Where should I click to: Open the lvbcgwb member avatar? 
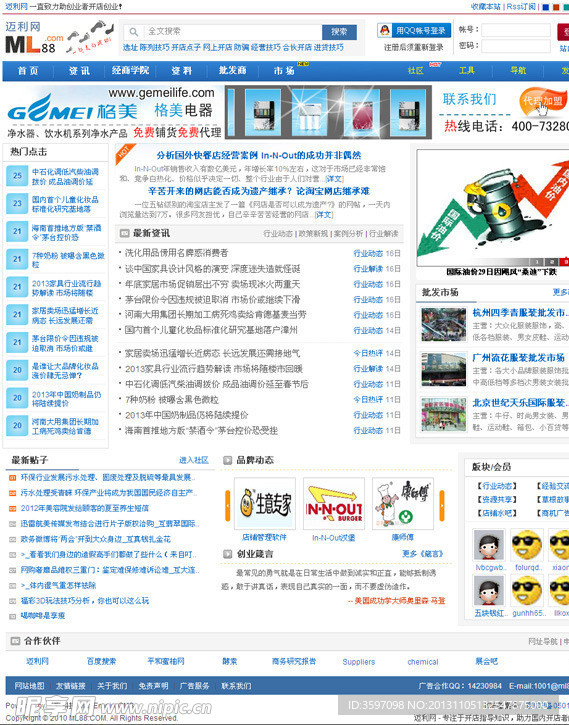click(488, 545)
